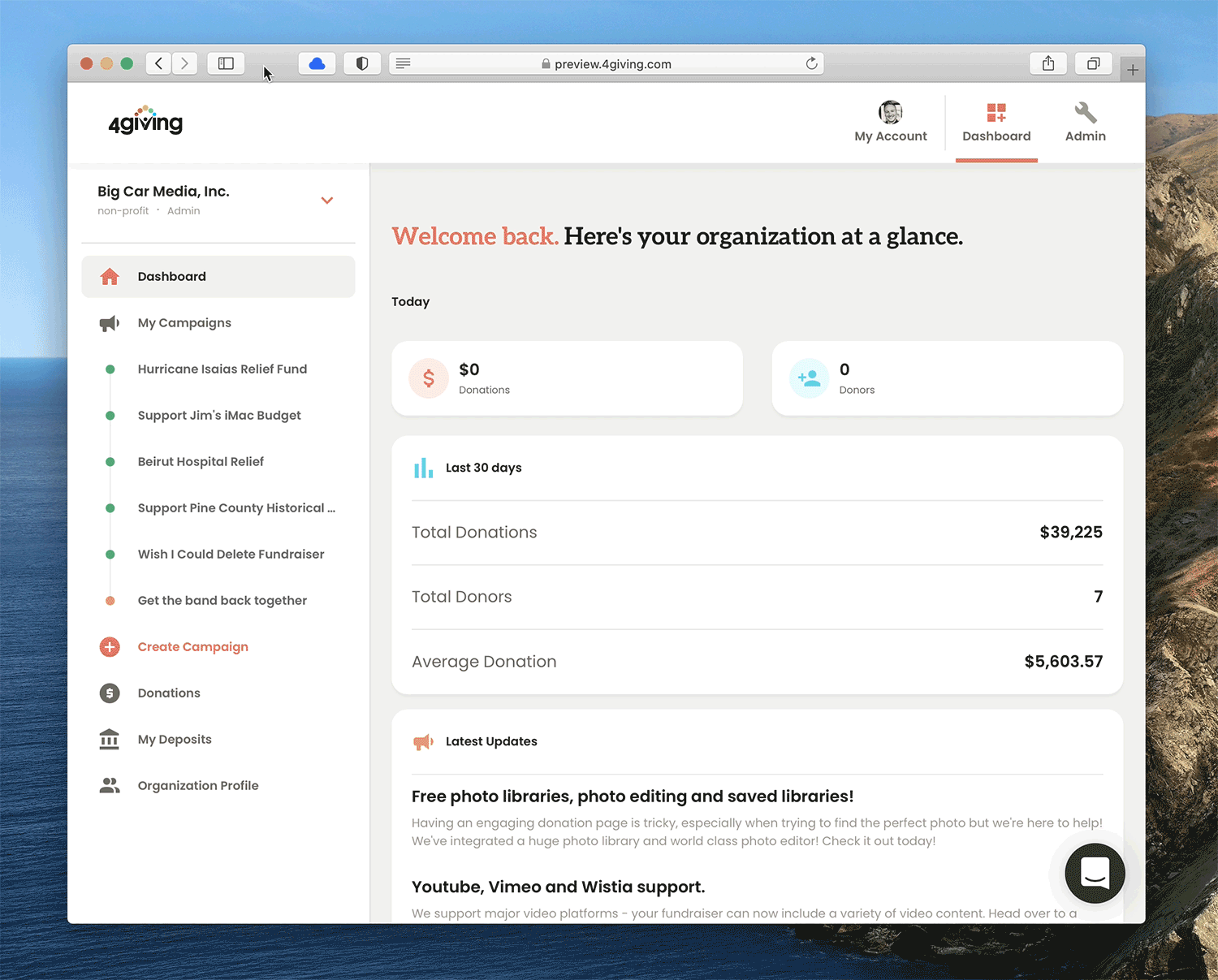Add a new tab with plus button
This screenshot has height=980, width=1218.
[1133, 70]
